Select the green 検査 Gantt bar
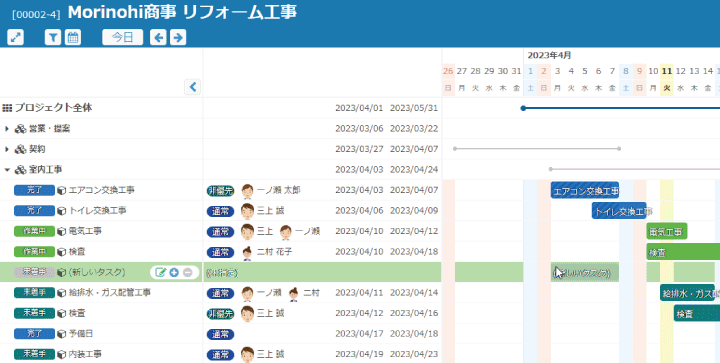 (x=683, y=252)
